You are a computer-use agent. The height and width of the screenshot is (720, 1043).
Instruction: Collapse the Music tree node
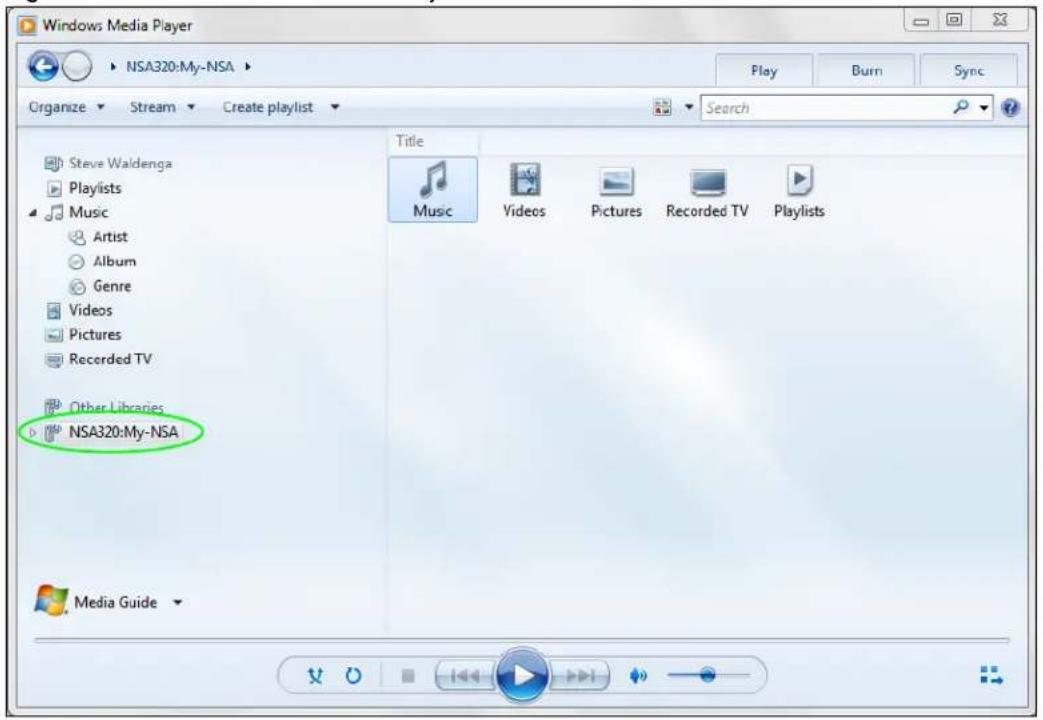click(33, 213)
